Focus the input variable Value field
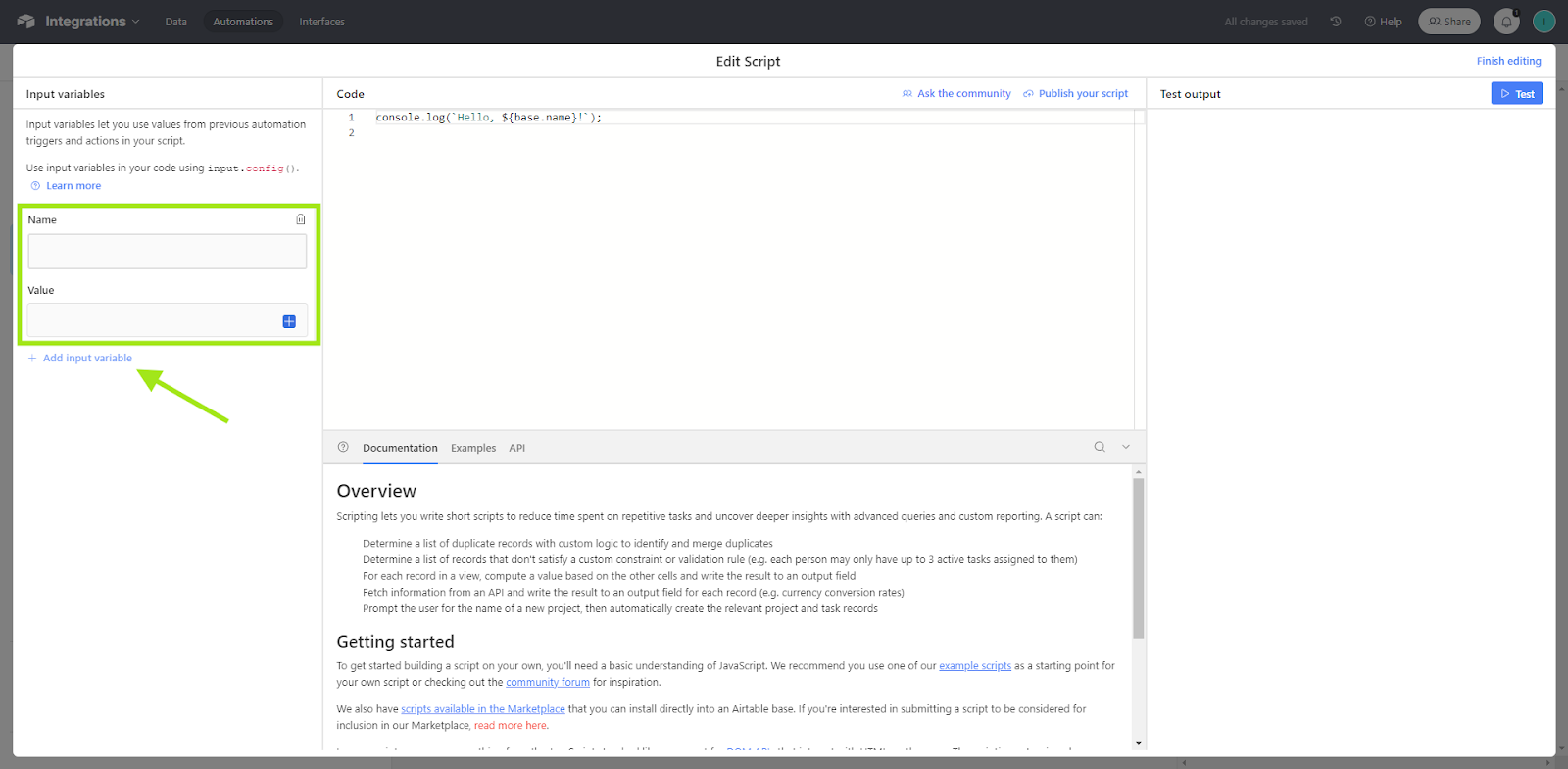The image size is (1568, 769). coord(168,320)
